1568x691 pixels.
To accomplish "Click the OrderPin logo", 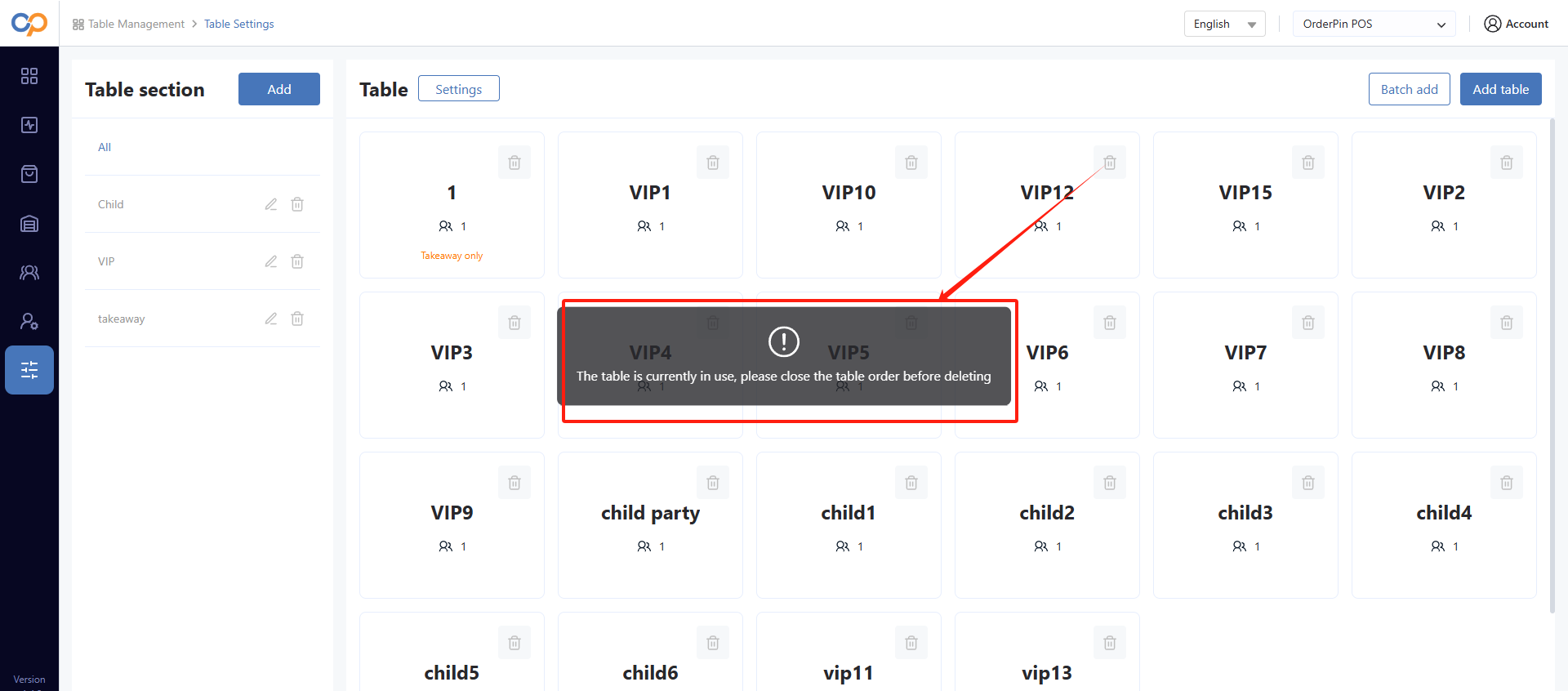I will coord(29,24).
